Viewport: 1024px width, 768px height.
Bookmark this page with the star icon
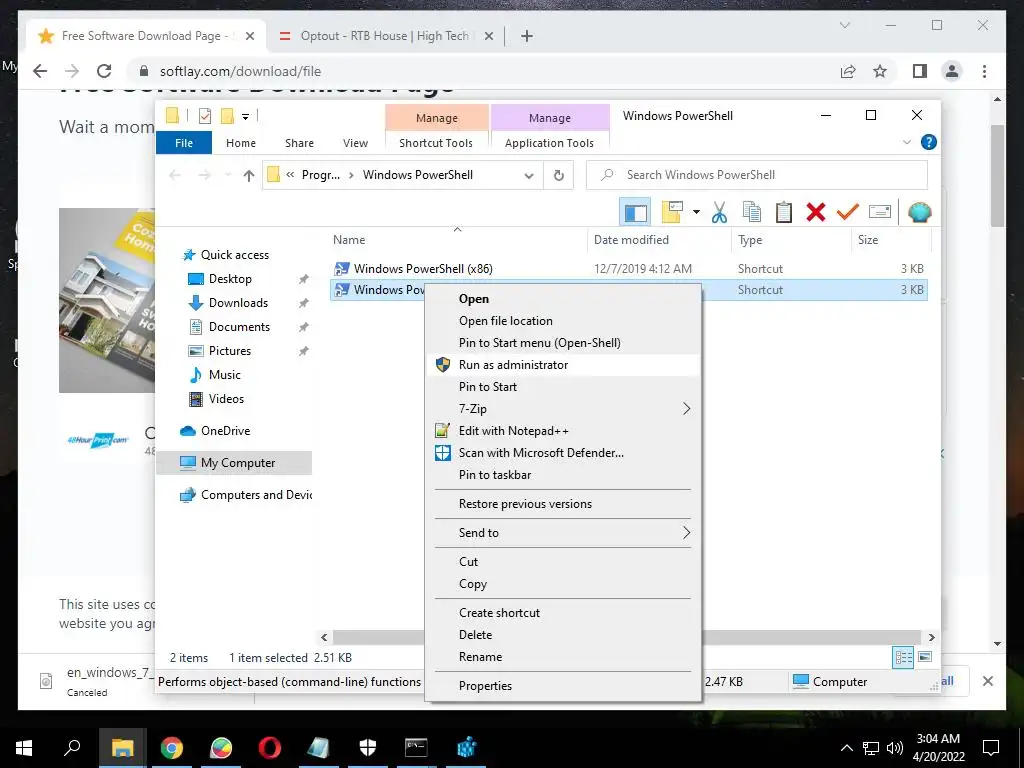point(880,71)
